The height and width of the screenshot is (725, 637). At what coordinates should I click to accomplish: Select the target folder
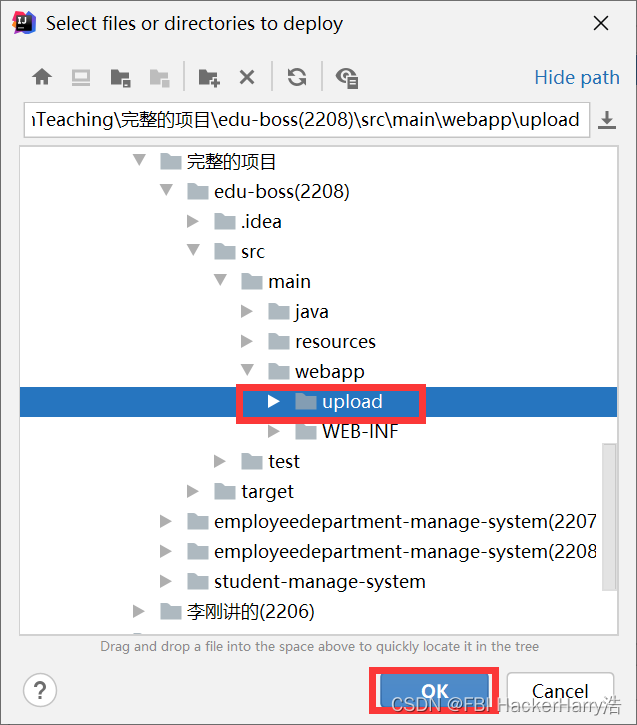[x=254, y=492]
